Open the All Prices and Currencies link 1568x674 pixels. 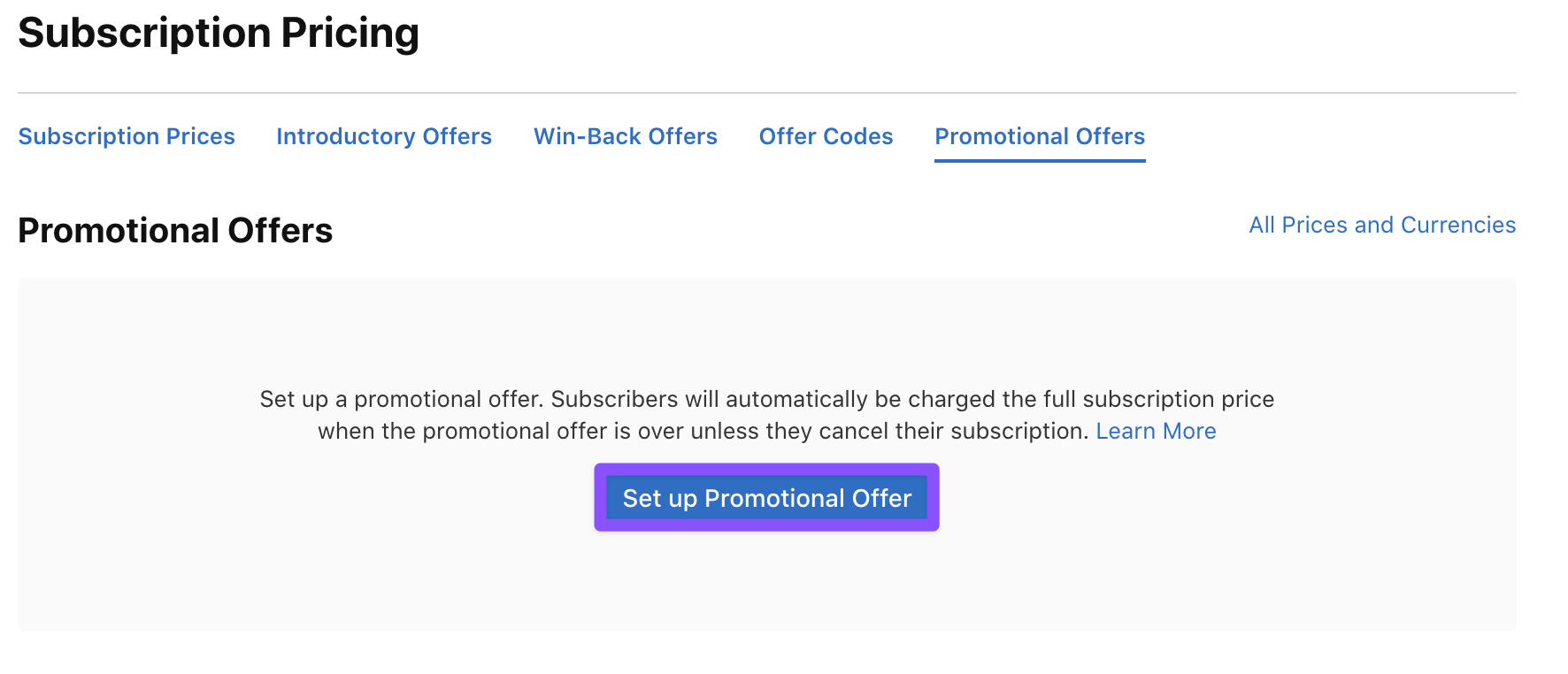[x=1381, y=225]
